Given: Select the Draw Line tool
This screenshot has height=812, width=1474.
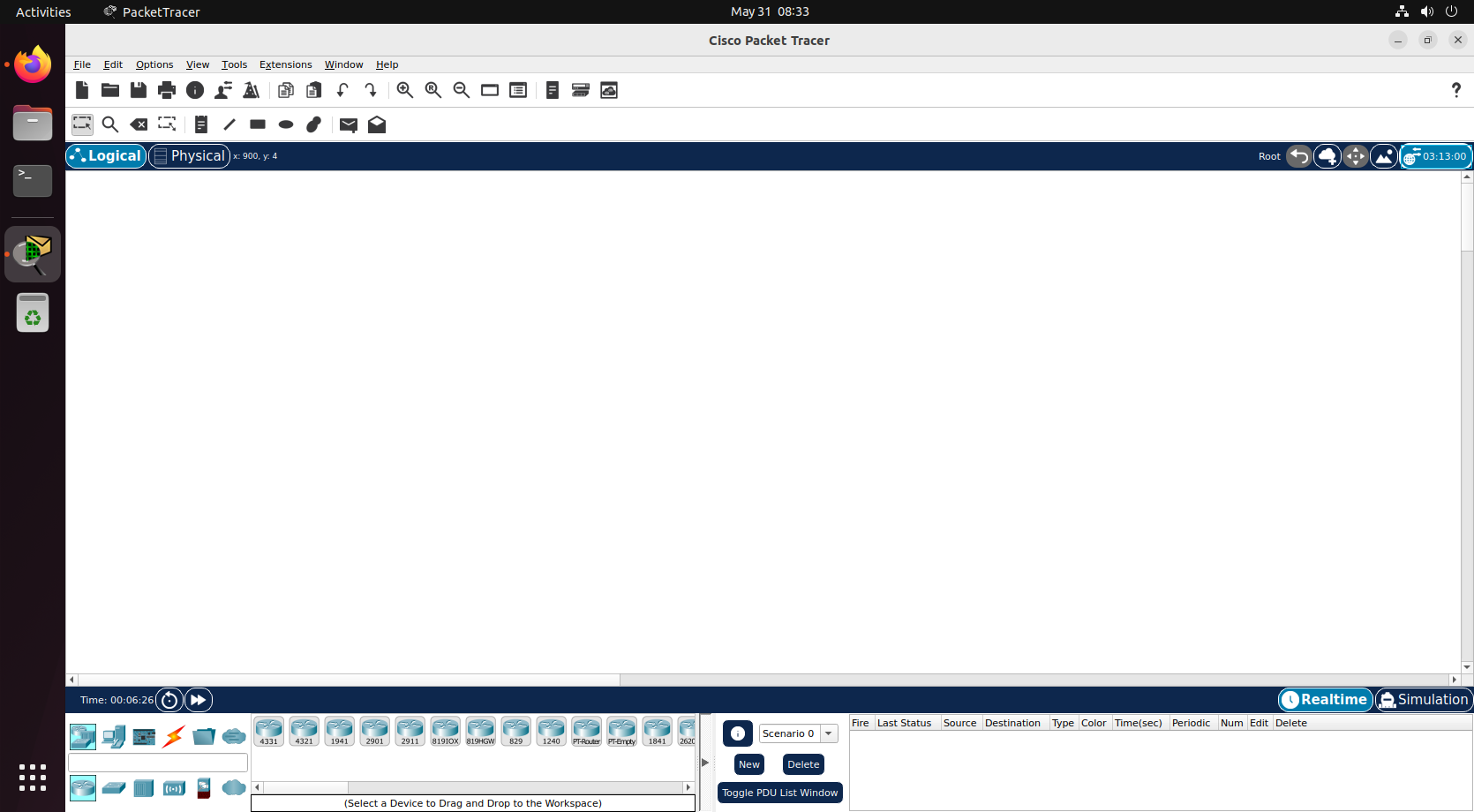Looking at the screenshot, I should pyautogui.click(x=229, y=124).
